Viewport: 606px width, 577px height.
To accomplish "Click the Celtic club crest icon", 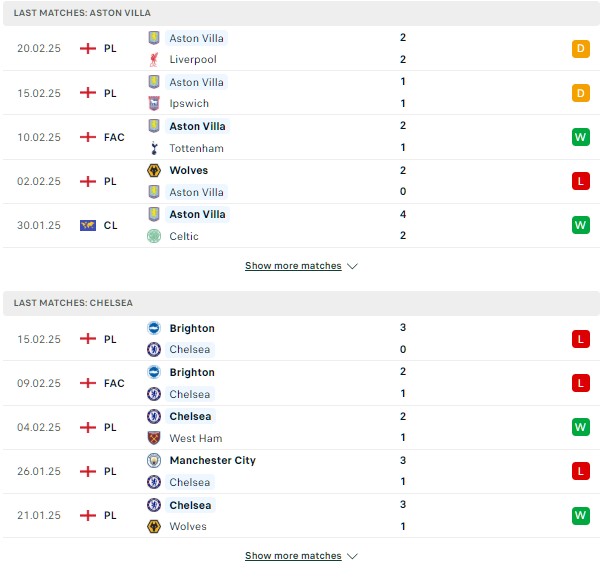I will pos(154,236).
